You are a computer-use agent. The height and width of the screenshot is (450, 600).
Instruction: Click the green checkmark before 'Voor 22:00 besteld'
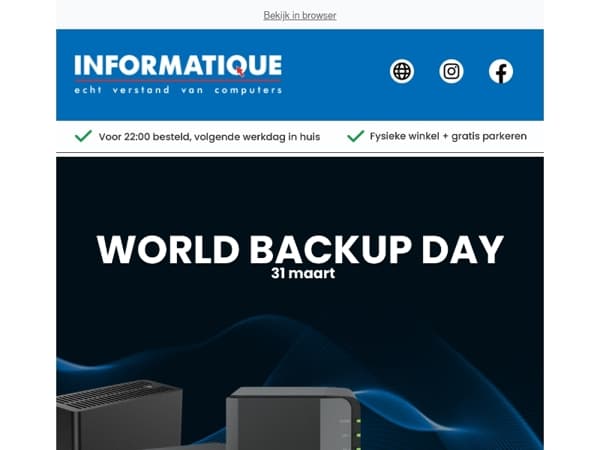(x=83, y=136)
